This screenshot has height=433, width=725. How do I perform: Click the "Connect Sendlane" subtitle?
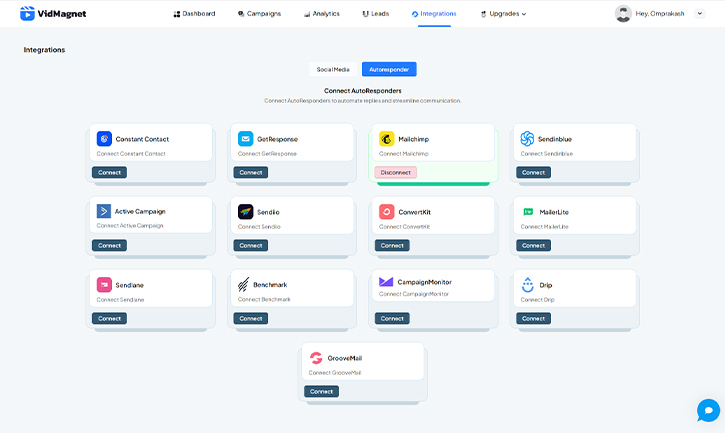[120, 300]
